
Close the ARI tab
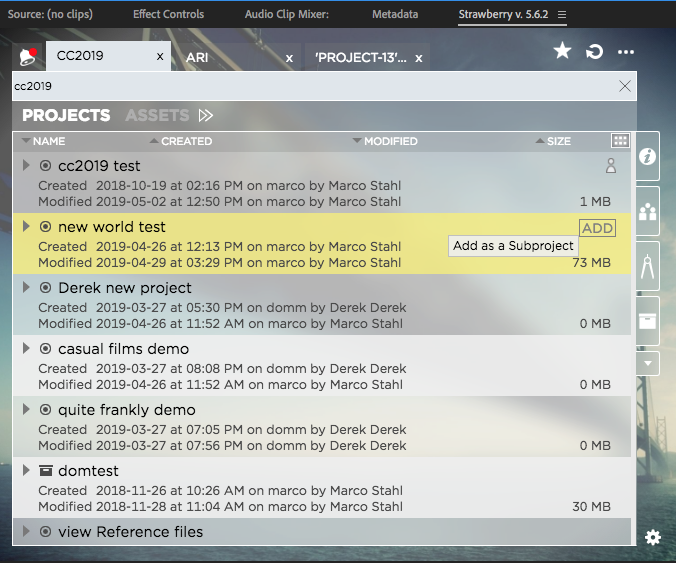[x=289, y=58]
